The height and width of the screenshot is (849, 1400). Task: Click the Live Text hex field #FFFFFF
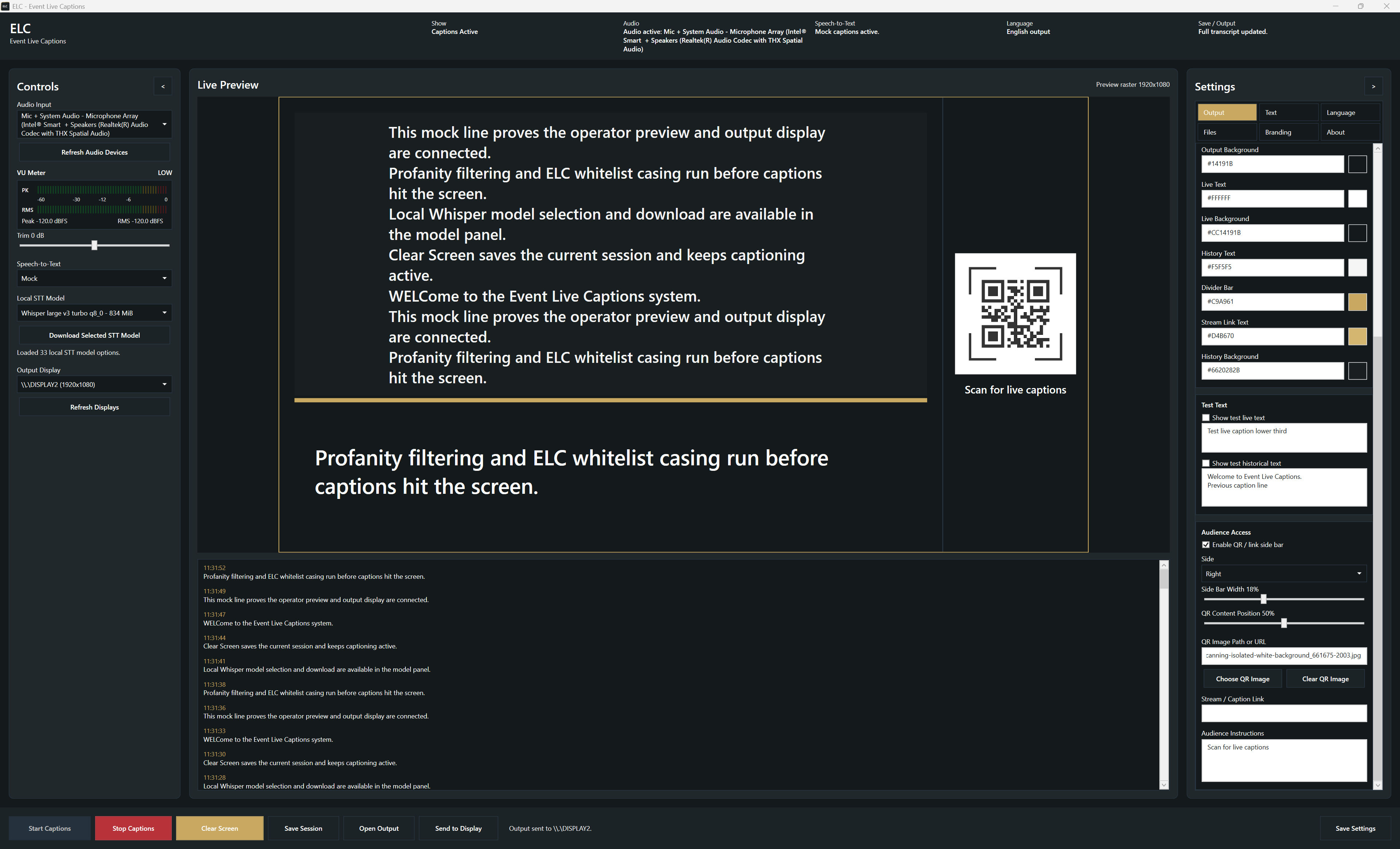click(1272, 198)
